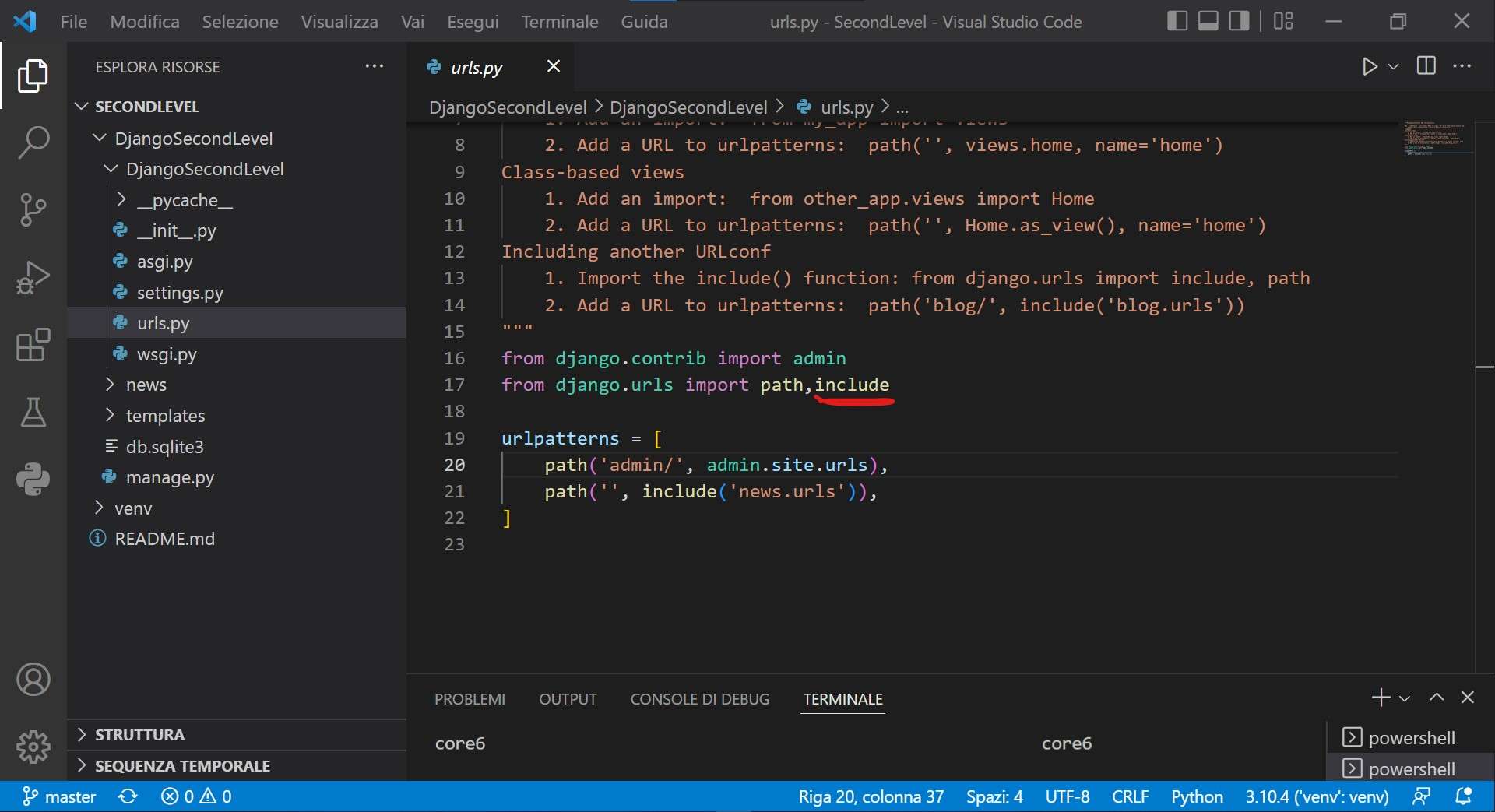Expand the templates folder
This screenshot has width=1495, height=812.
[237, 416]
